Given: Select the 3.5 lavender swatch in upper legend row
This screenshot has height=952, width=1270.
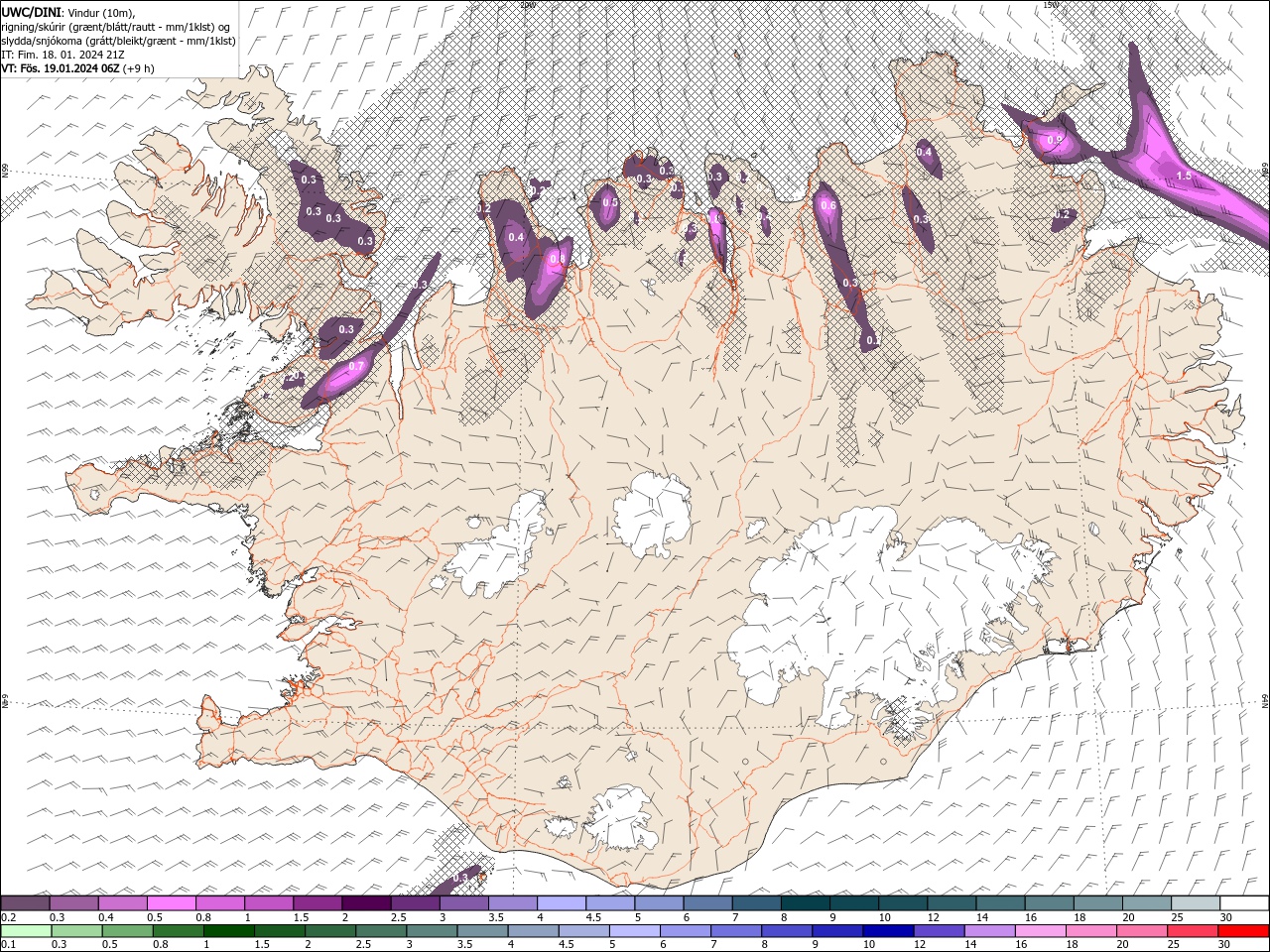Looking at the screenshot, I should click(511, 903).
